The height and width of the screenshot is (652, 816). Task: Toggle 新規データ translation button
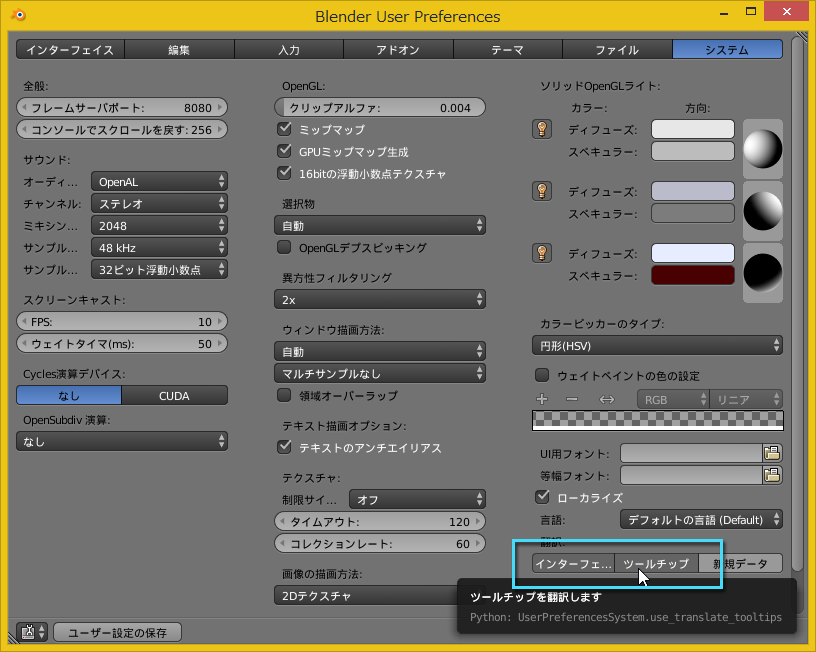click(x=741, y=563)
